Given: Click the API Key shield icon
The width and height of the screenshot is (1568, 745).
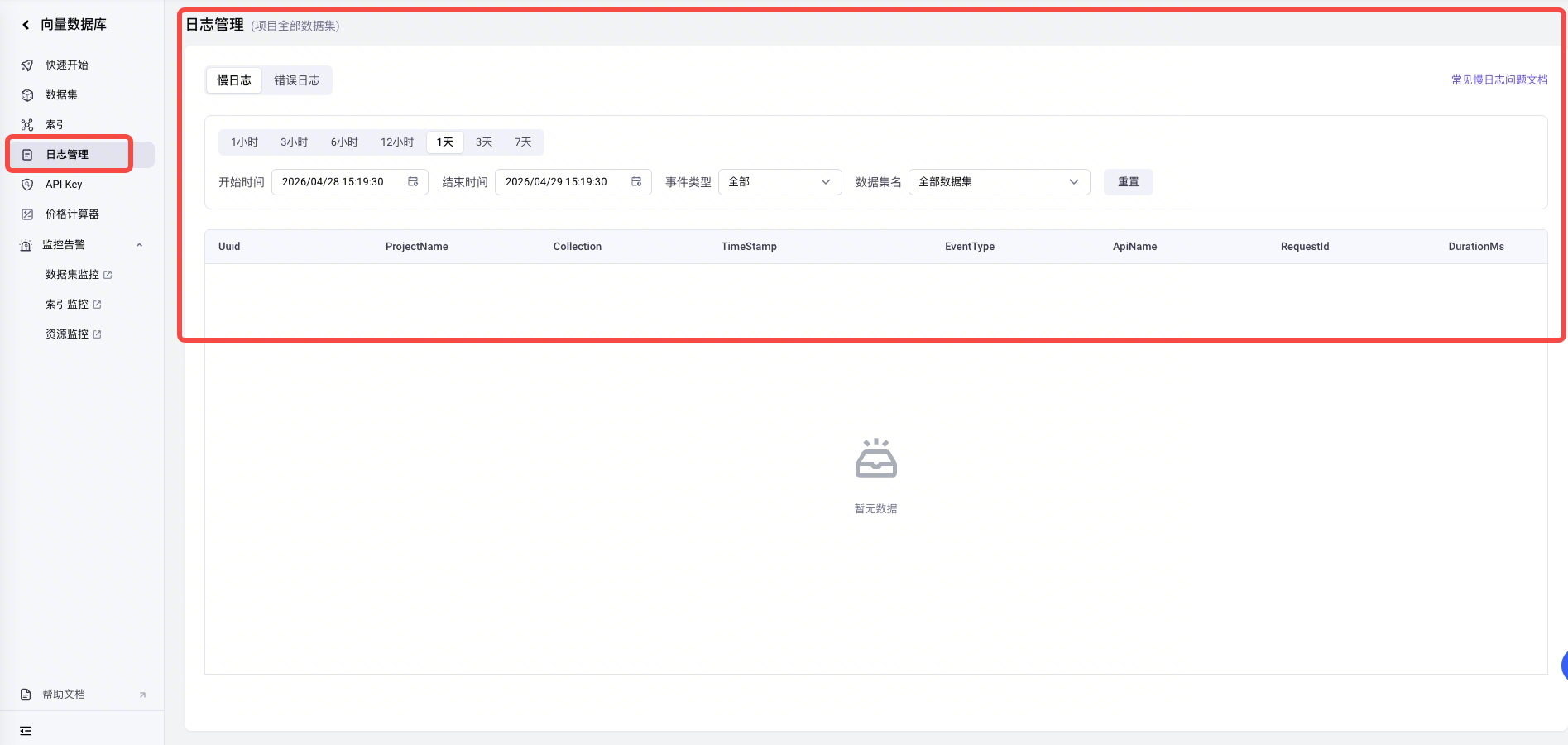Looking at the screenshot, I should (x=27, y=185).
